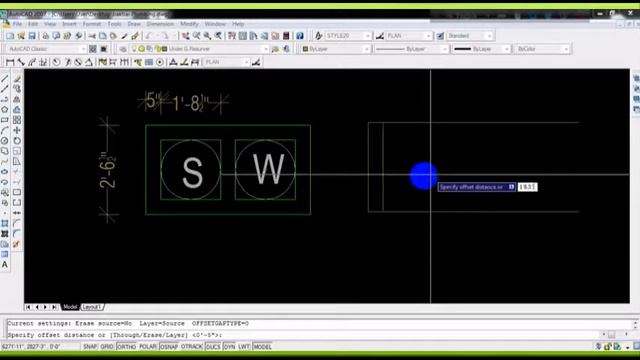Open the Modify menu
Viewport: 640px width, 360px height.
coord(189,24)
